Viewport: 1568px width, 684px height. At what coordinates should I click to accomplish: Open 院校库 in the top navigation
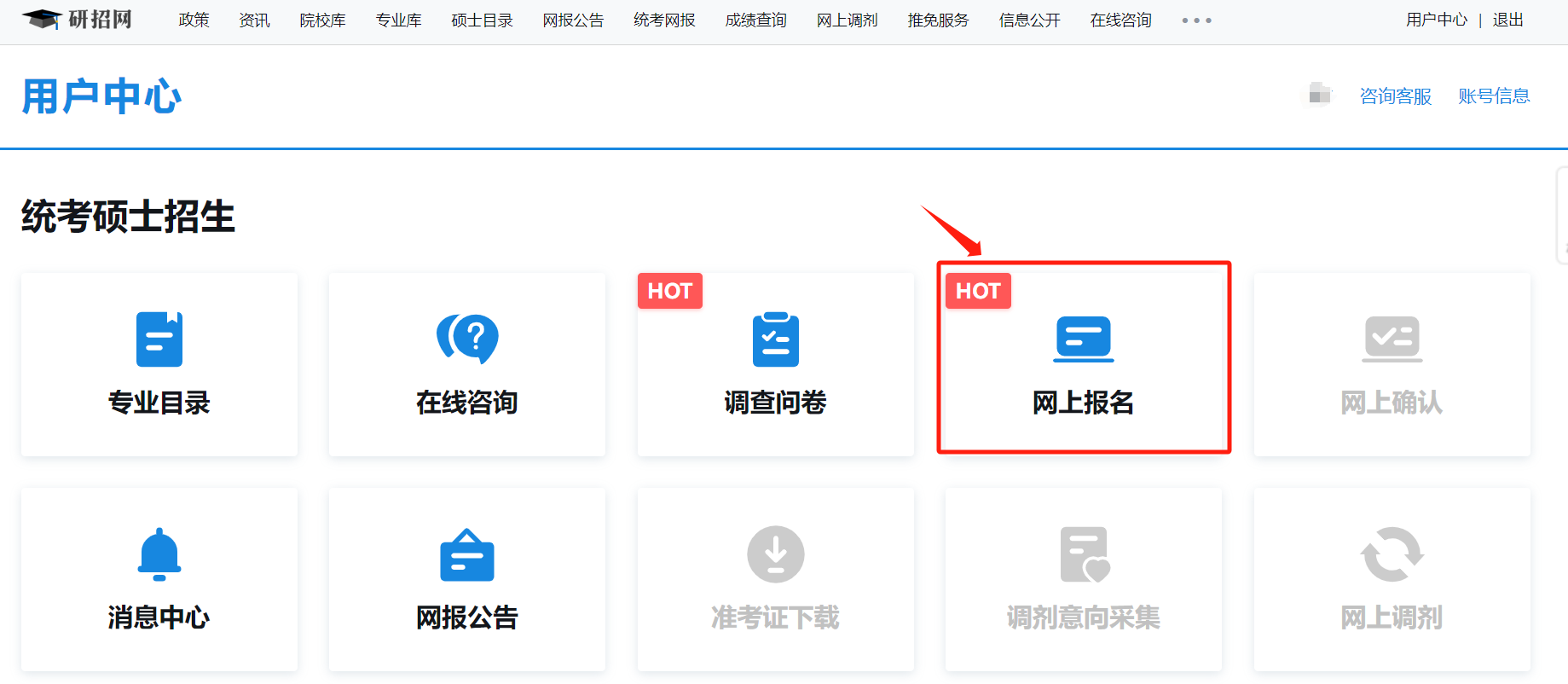pyautogui.click(x=322, y=20)
